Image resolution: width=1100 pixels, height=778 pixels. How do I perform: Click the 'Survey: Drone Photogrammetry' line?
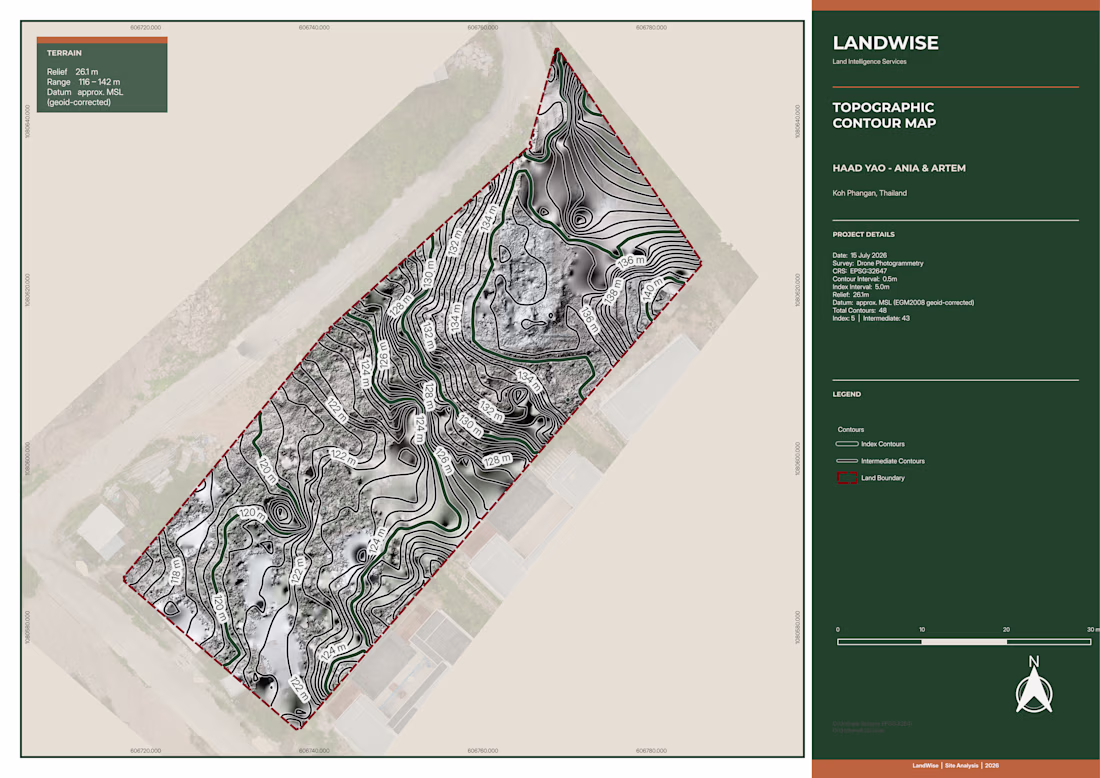878,263
